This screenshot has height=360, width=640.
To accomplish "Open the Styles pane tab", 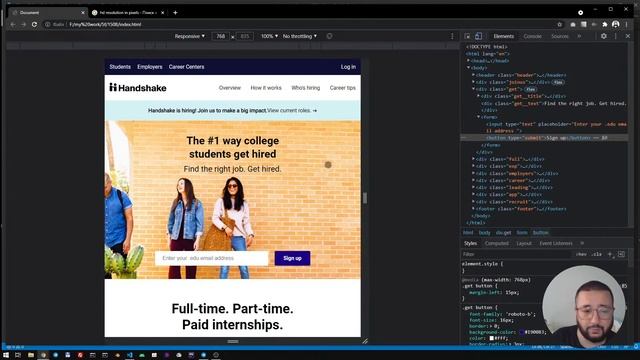I will point(470,243).
